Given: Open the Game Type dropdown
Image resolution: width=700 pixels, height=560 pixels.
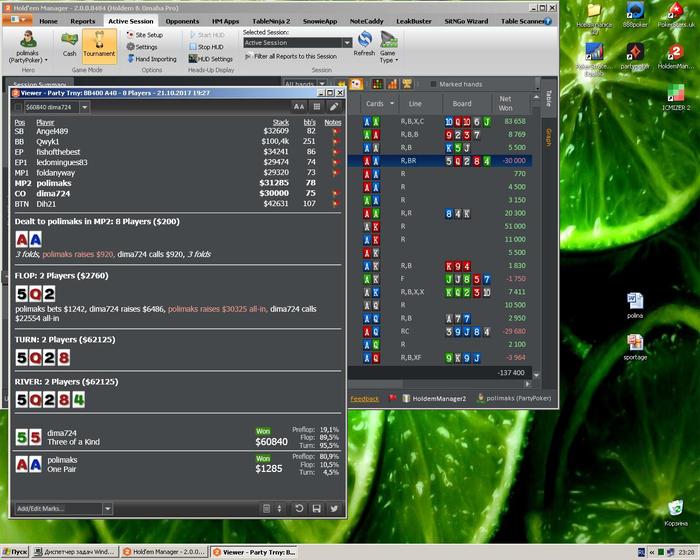Looking at the screenshot, I should click(389, 45).
